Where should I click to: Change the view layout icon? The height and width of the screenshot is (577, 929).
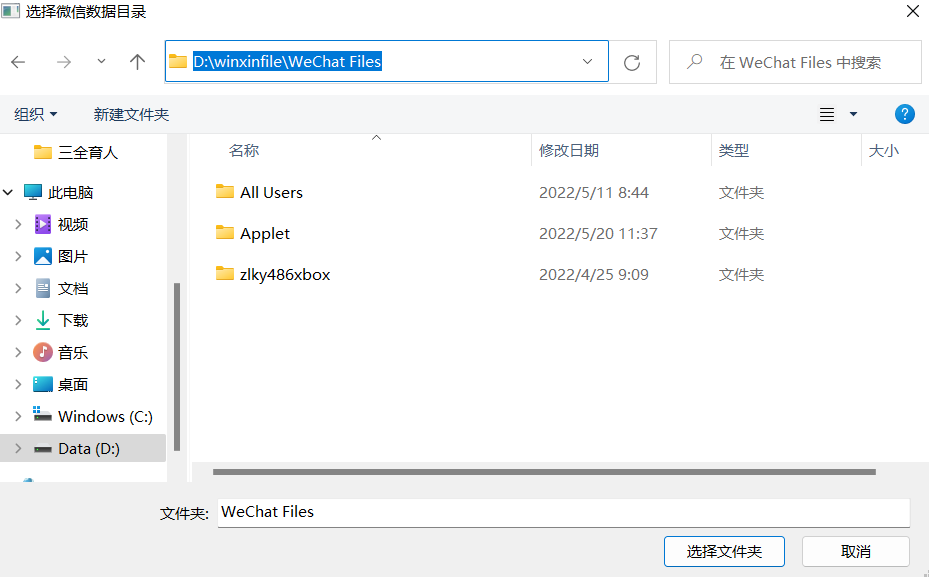coord(827,114)
